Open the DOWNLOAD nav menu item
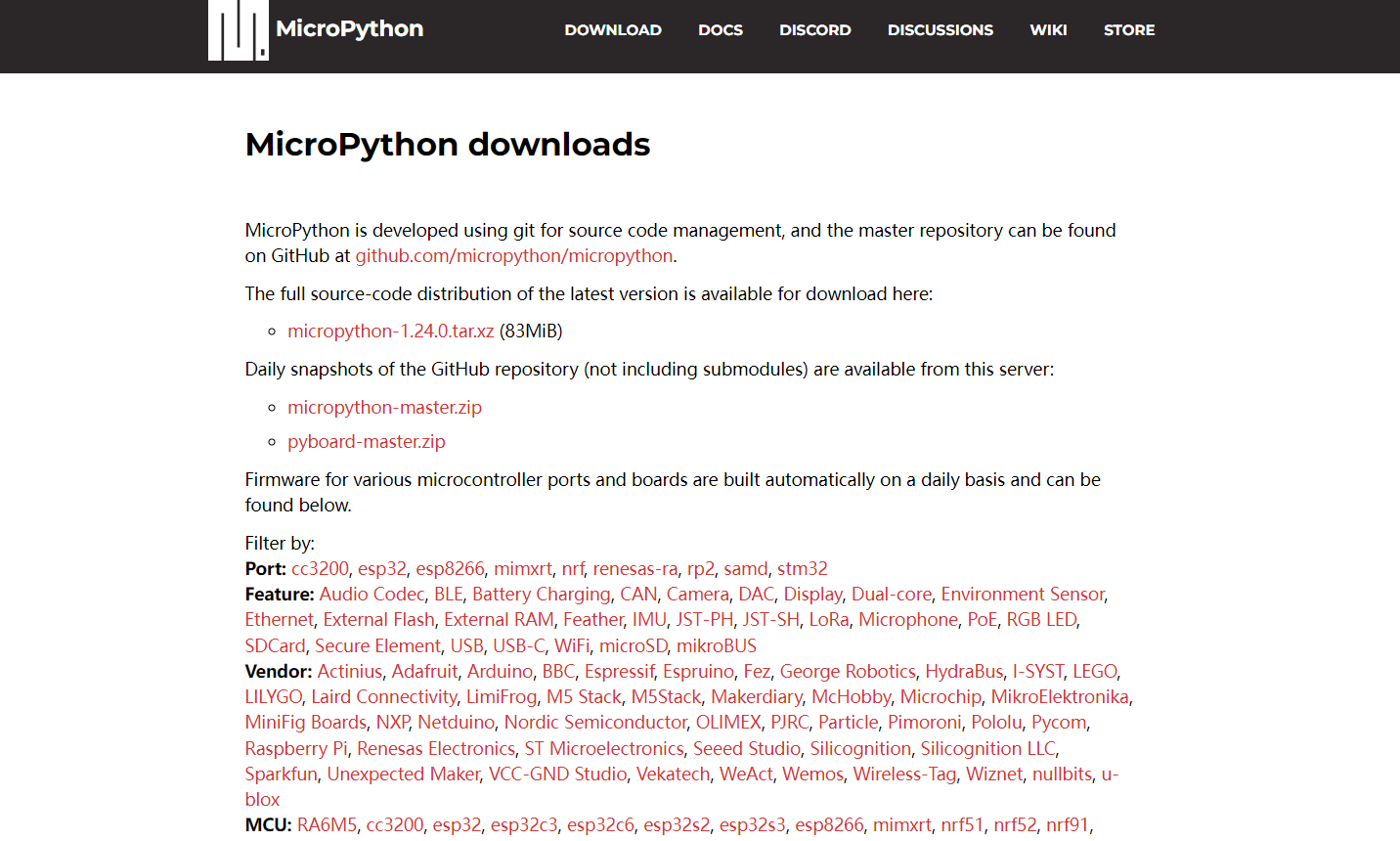This screenshot has width=1400, height=841. pyautogui.click(x=613, y=30)
